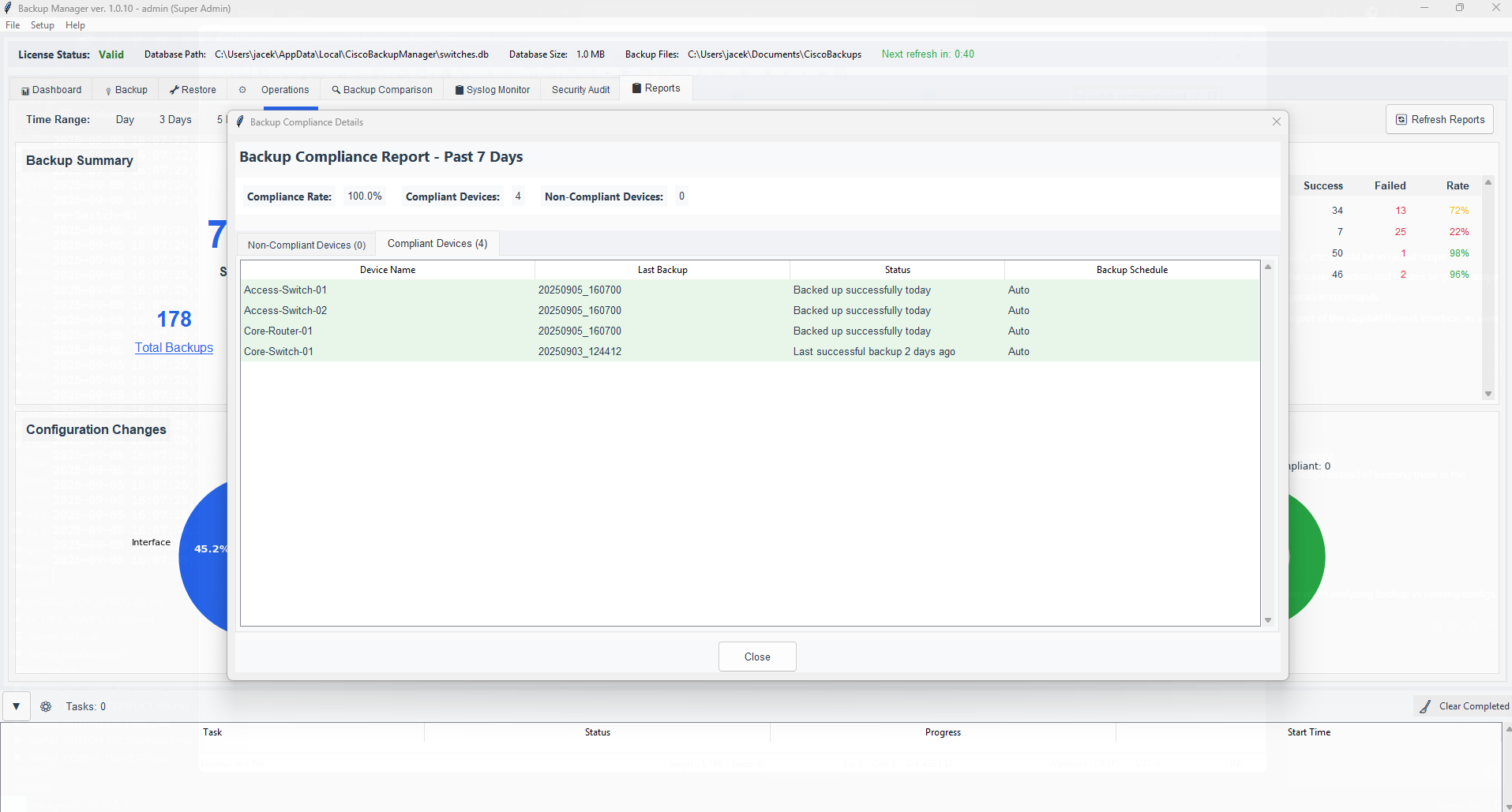Open the Operations tab
This screenshot has height=812, width=1512.
tap(274, 89)
